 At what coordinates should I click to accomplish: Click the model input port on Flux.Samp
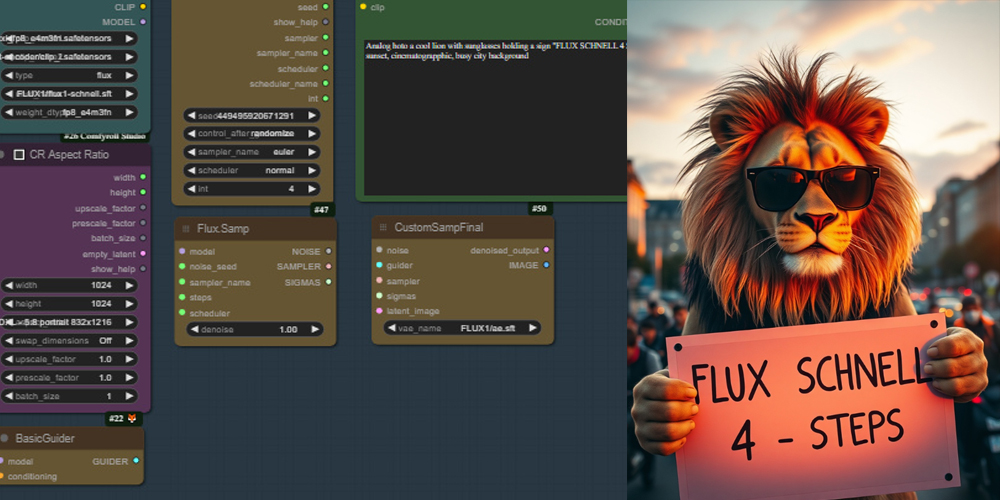coord(182,251)
